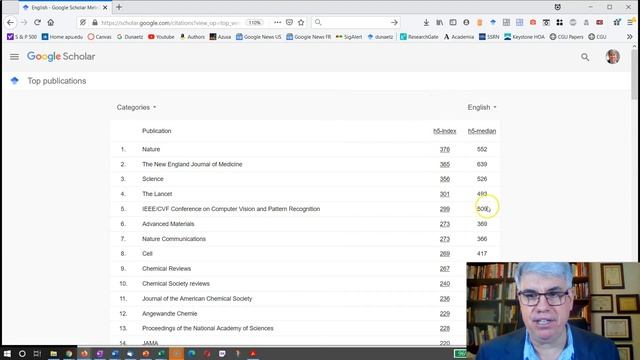This screenshot has width=640, height=360.
Task: Expand the English language dropdown
Action: (x=482, y=107)
